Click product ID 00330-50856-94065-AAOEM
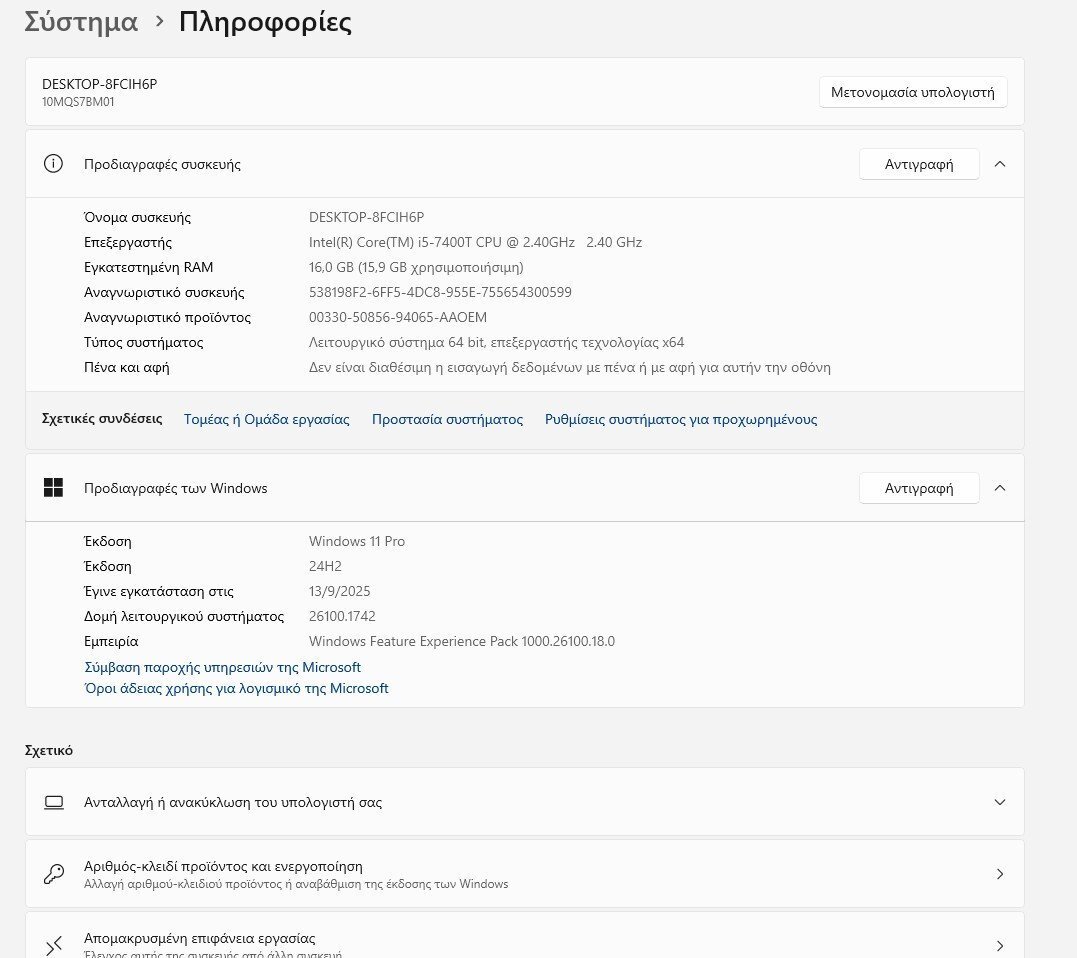This screenshot has height=958, width=1077. point(398,317)
